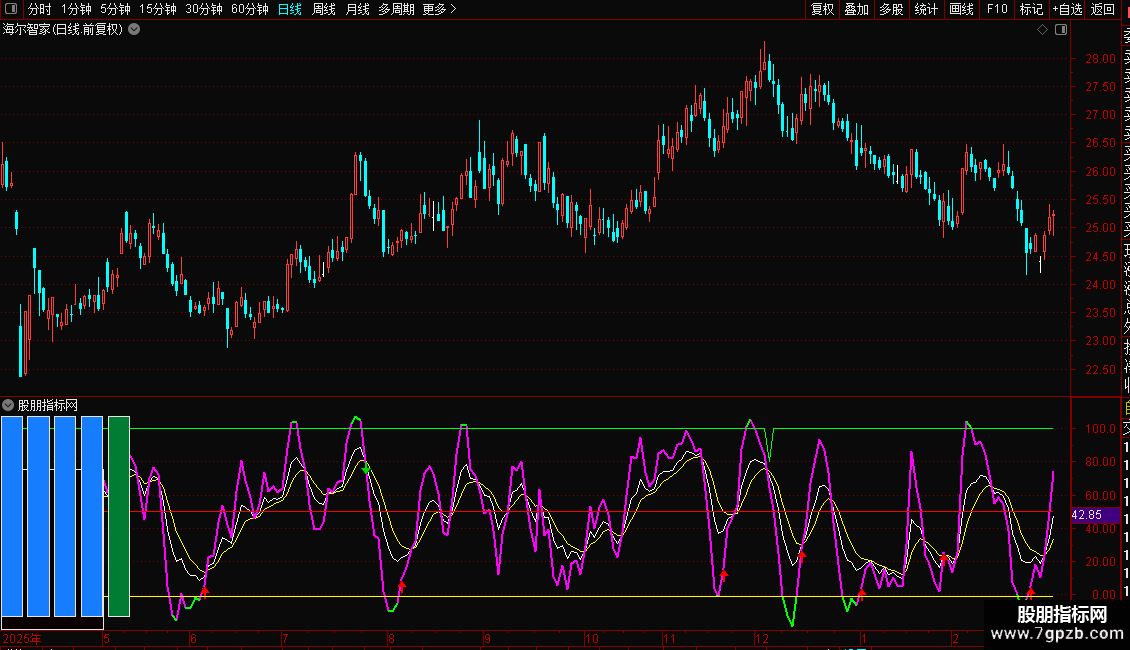Open the 复权 adjustment button
This screenshot has width=1130, height=650.
[x=822, y=9]
